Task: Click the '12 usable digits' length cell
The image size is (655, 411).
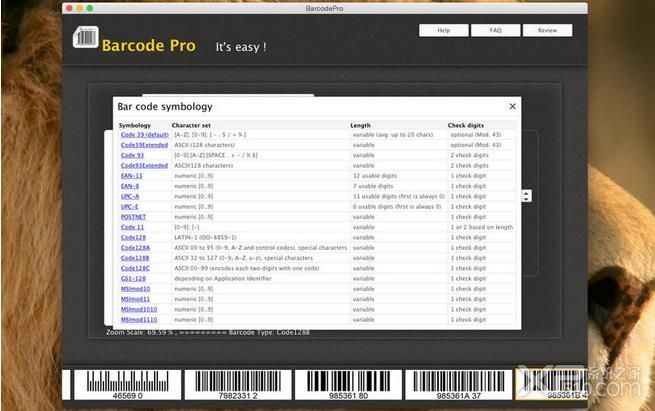Action: pyautogui.click(x=375, y=176)
